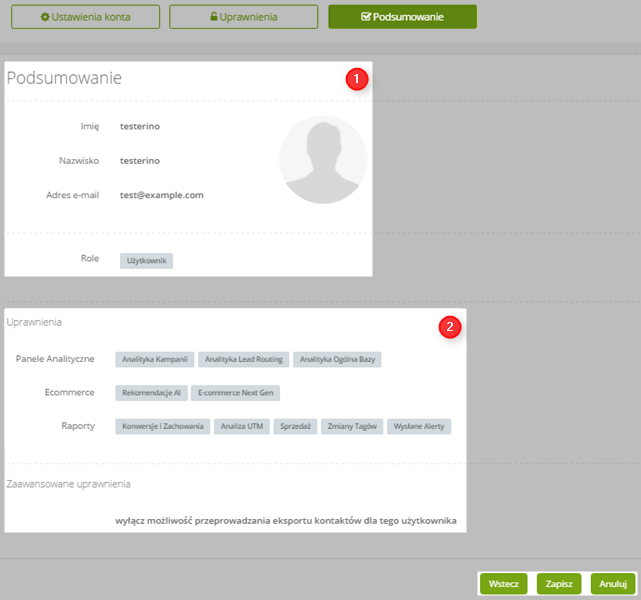
Task: Switch to the Uprawnienia tab
Action: pos(244,17)
